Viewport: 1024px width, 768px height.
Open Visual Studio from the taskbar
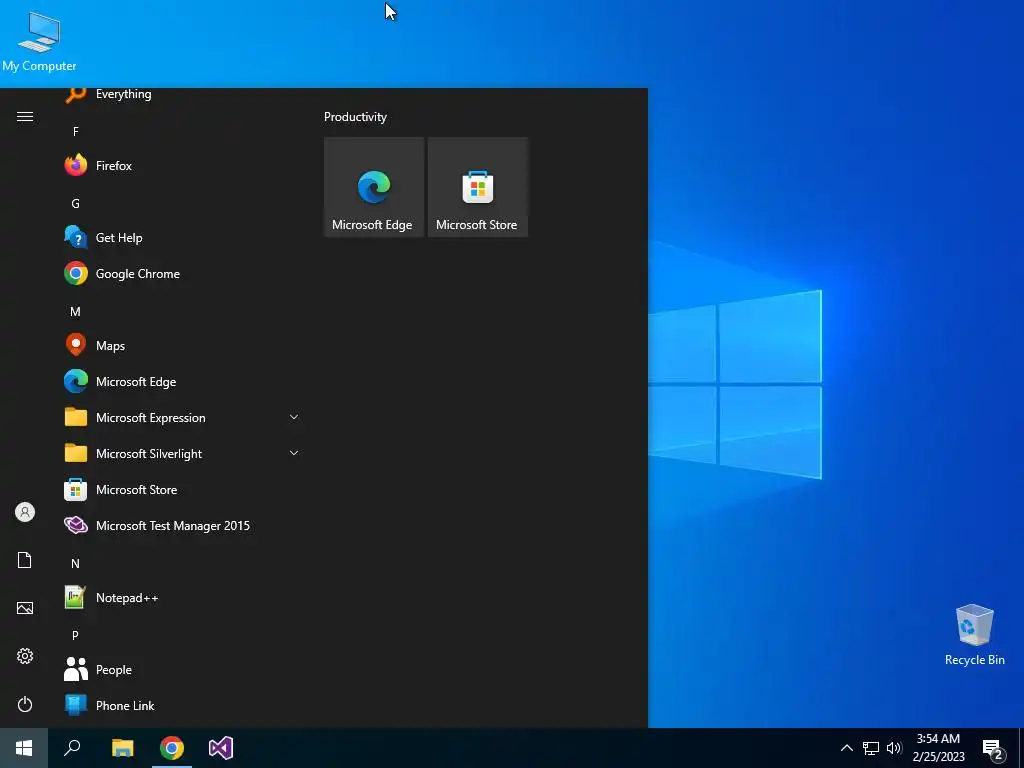click(x=221, y=748)
